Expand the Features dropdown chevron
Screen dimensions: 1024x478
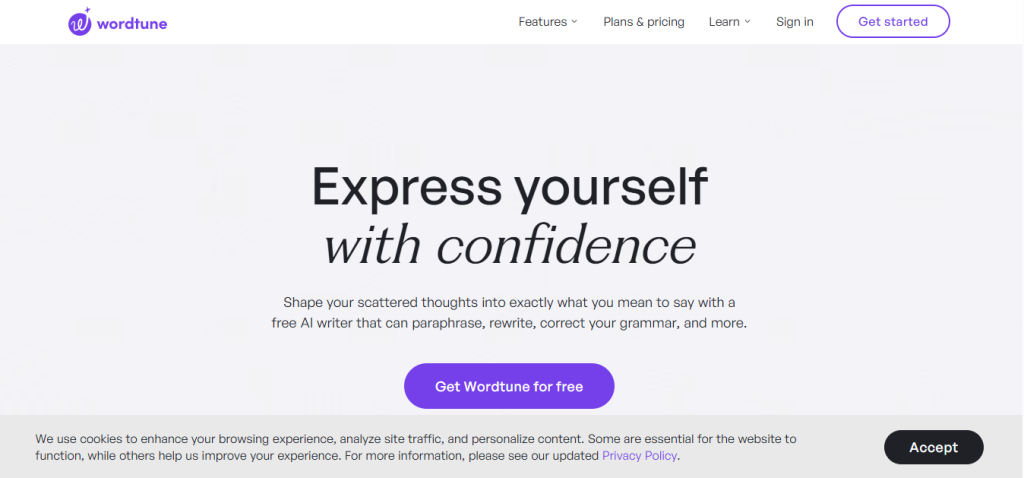575,22
